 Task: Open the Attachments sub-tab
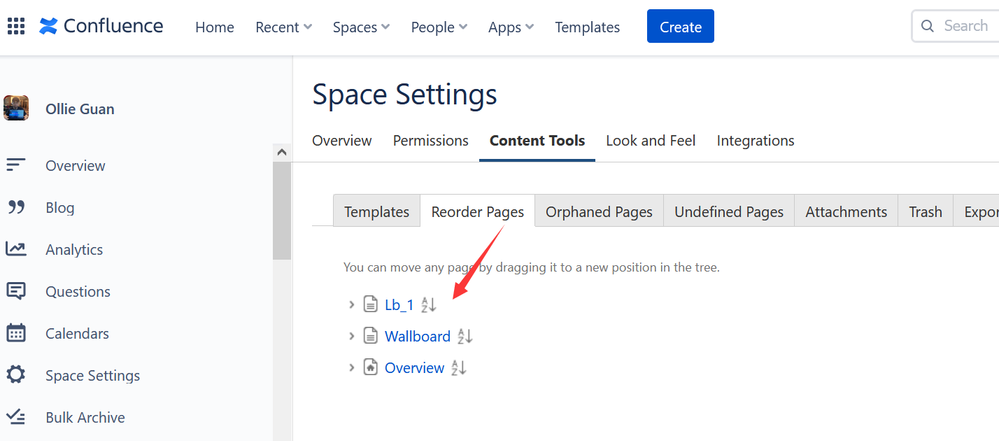(x=846, y=212)
